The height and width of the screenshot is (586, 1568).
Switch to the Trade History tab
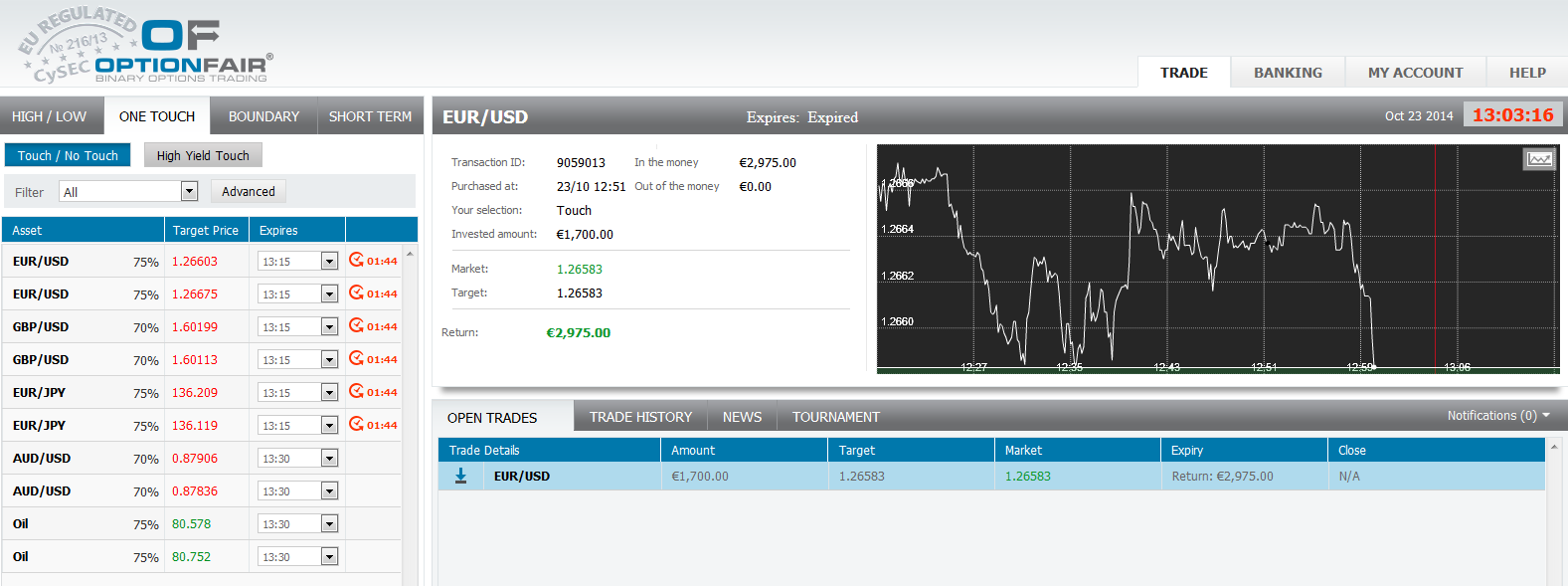[x=640, y=417]
